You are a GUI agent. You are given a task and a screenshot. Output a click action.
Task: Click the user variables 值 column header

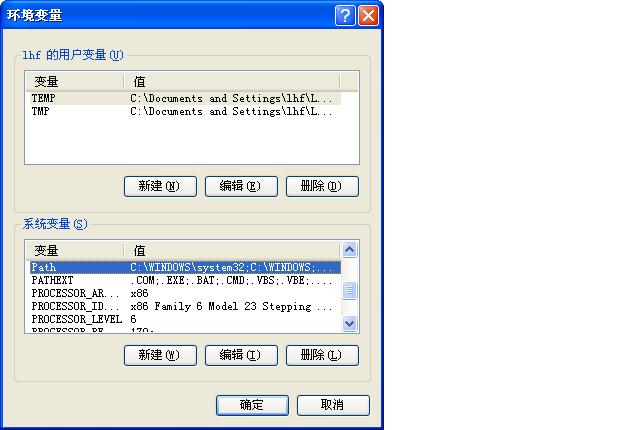(x=232, y=82)
